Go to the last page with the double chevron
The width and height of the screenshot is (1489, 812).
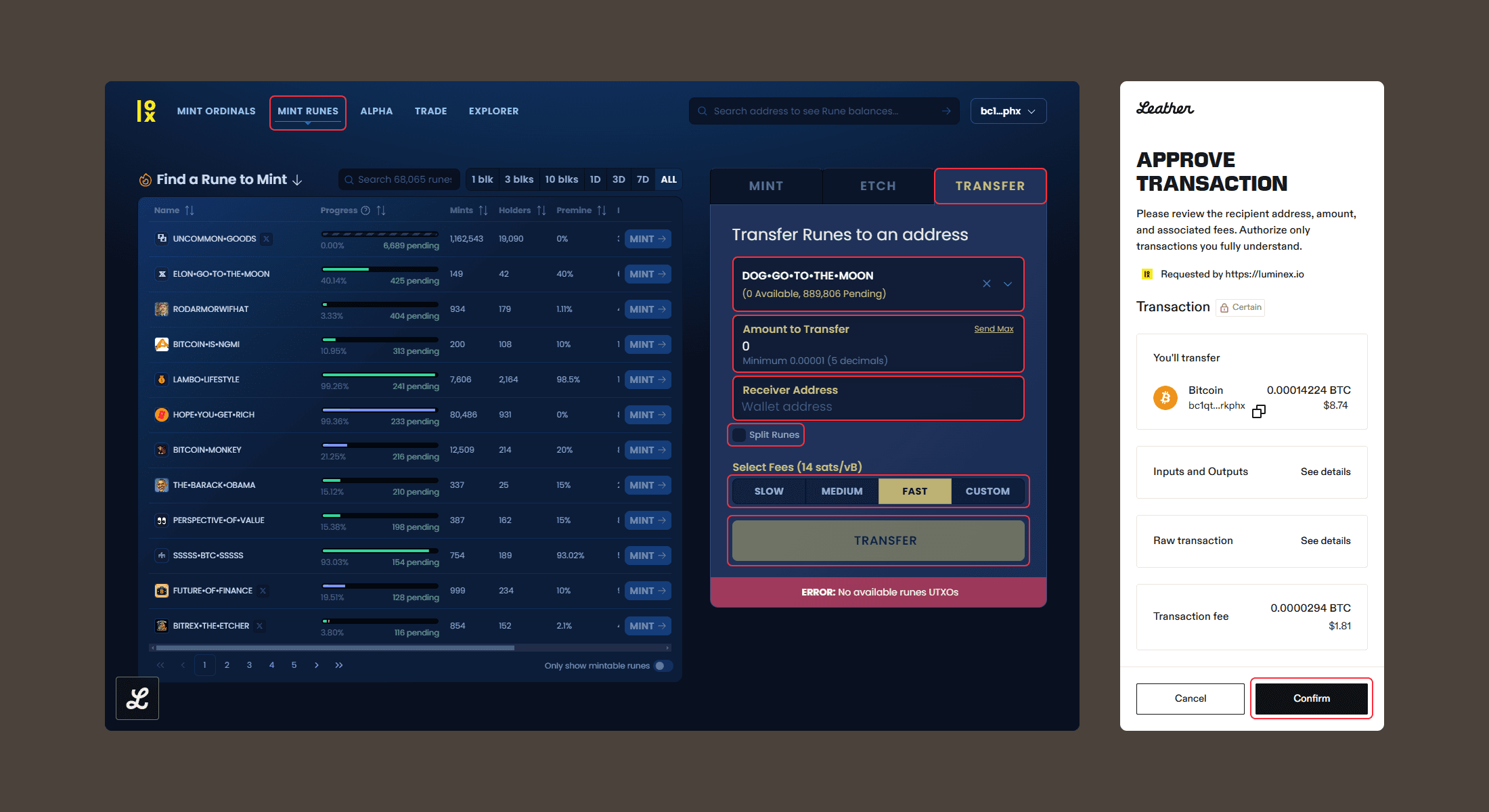click(x=339, y=665)
